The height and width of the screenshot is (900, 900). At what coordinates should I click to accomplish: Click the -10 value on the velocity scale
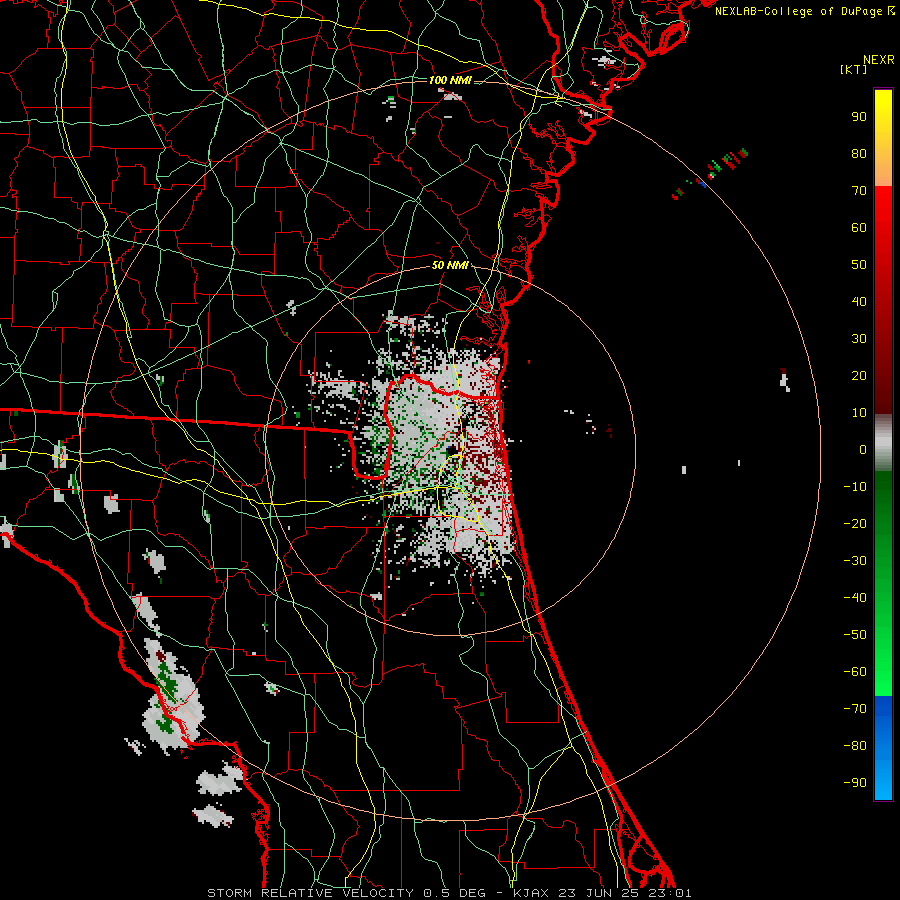coord(855,487)
